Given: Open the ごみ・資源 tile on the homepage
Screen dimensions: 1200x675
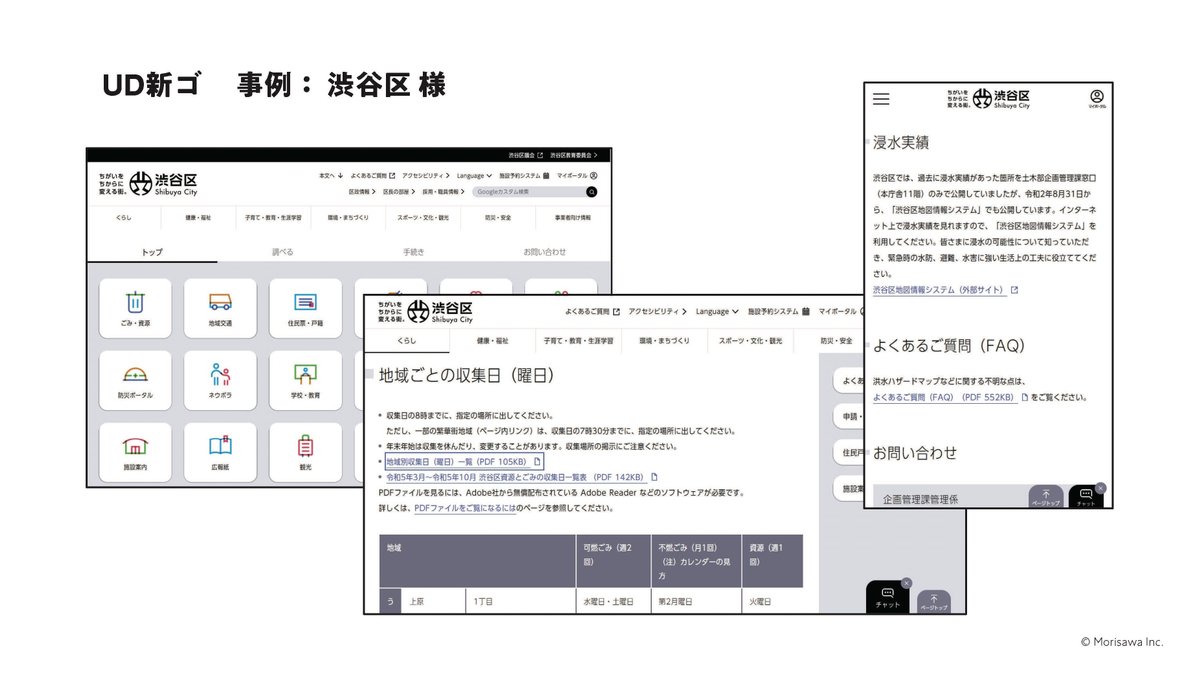Looking at the screenshot, I should tap(135, 309).
